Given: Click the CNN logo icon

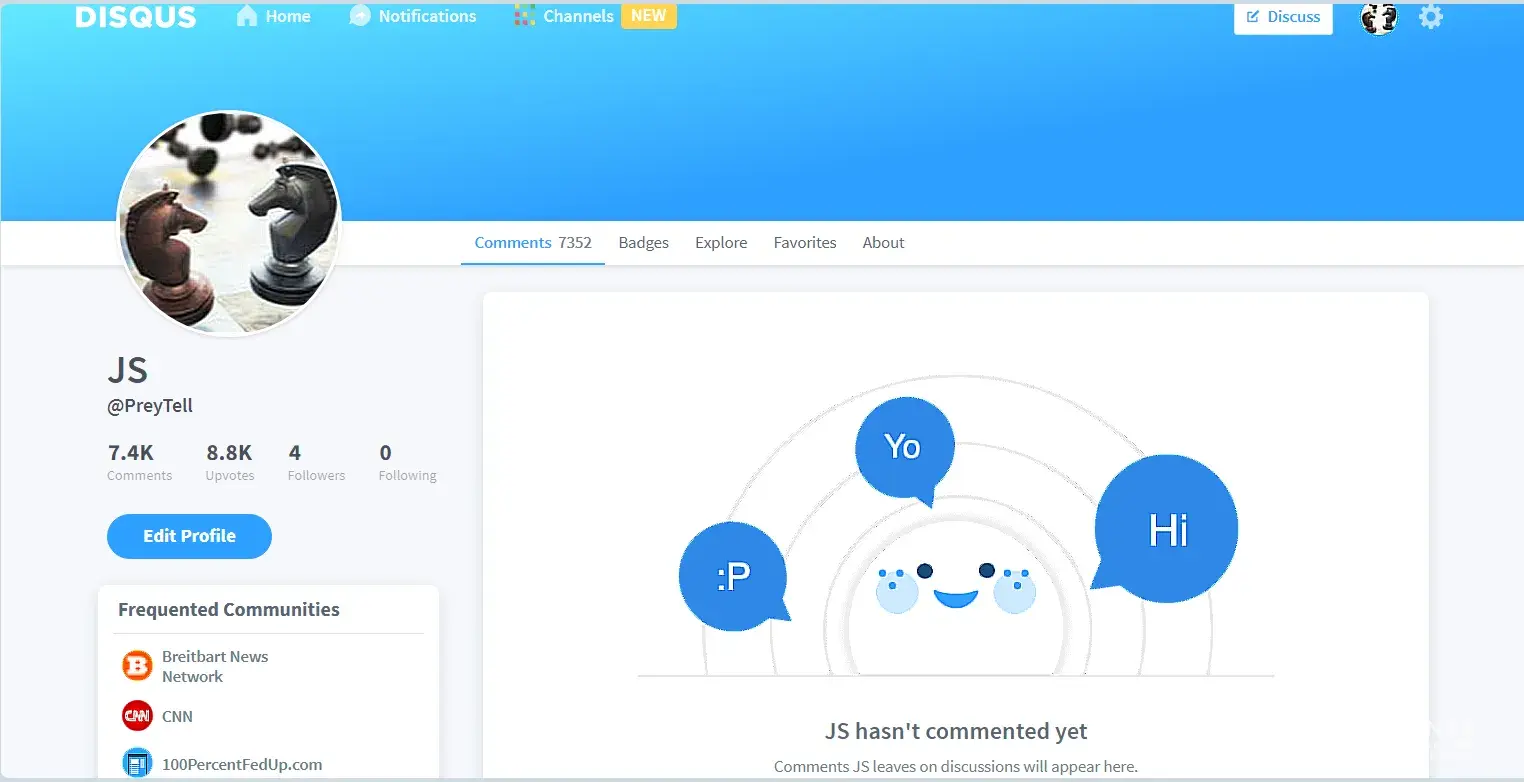Looking at the screenshot, I should pos(137,716).
